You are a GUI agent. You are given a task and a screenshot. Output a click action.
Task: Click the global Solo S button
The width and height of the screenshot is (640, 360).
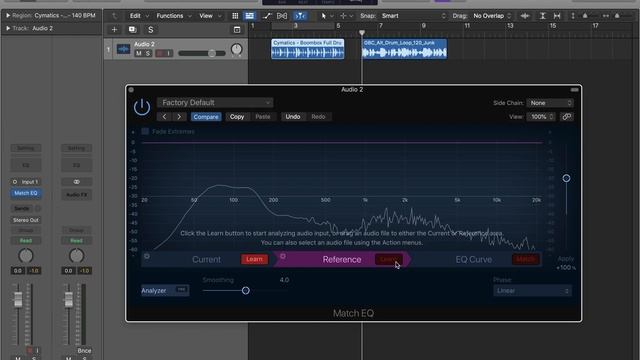pos(151,29)
